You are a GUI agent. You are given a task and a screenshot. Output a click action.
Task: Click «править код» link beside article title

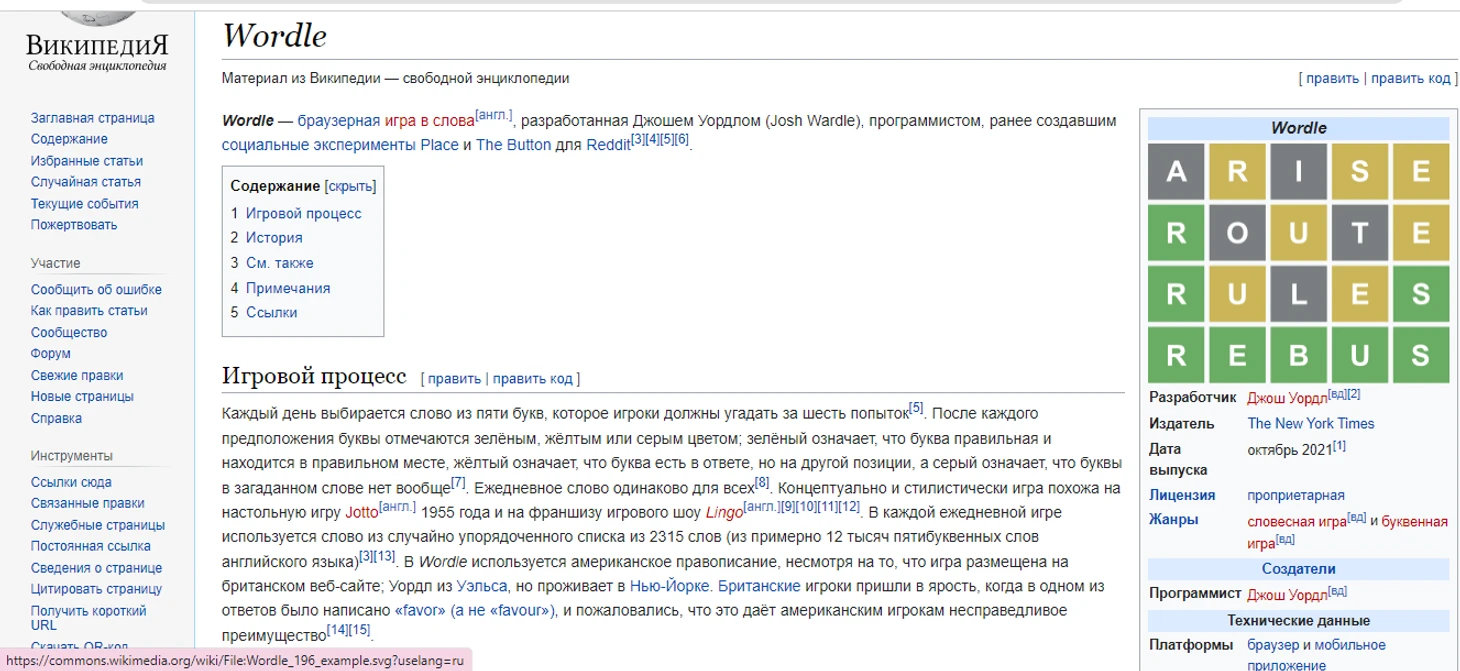[1410, 79]
